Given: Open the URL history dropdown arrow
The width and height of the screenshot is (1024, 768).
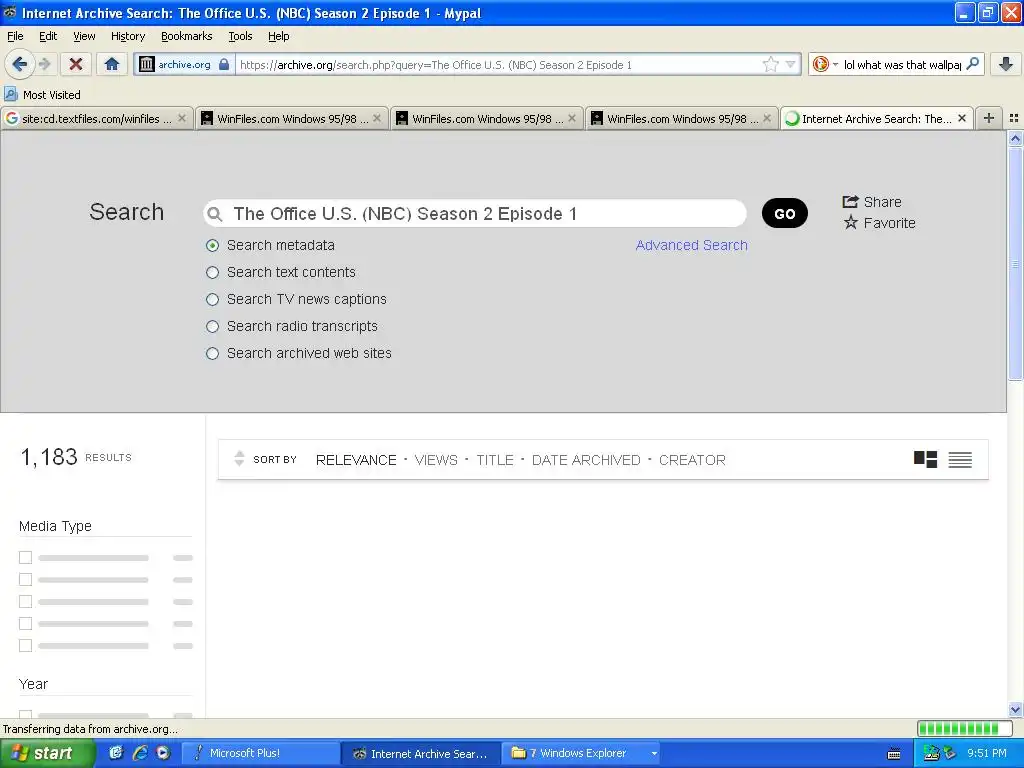Looking at the screenshot, I should 790,64.
